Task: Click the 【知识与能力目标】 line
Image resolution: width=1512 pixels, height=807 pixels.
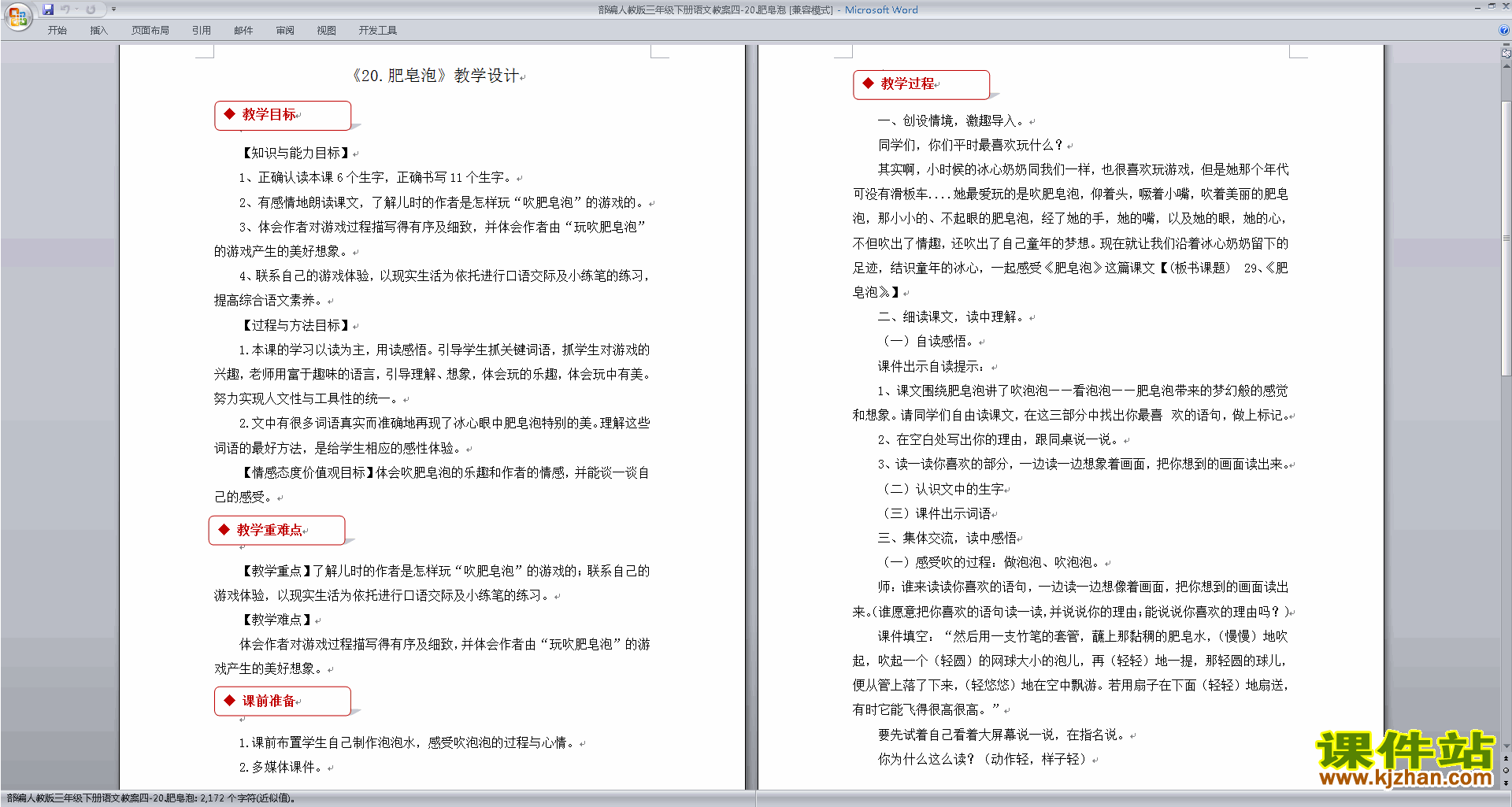Action: tap(298, 154)
